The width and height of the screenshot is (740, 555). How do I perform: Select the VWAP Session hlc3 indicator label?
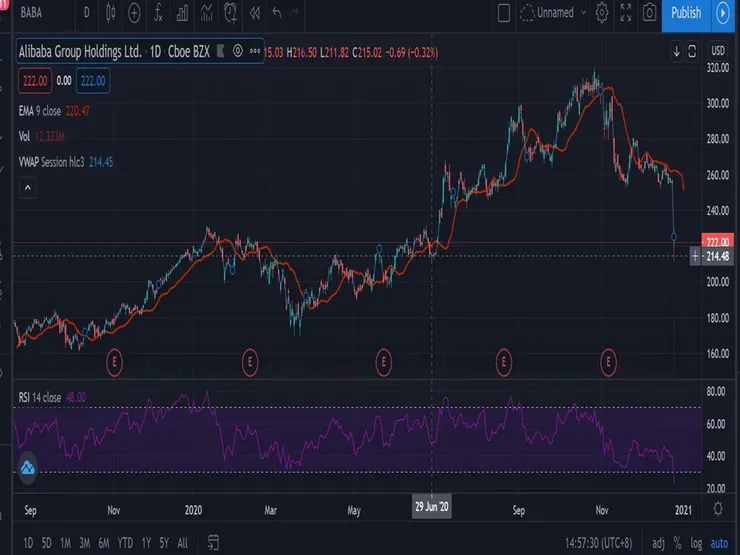(51, 162)
